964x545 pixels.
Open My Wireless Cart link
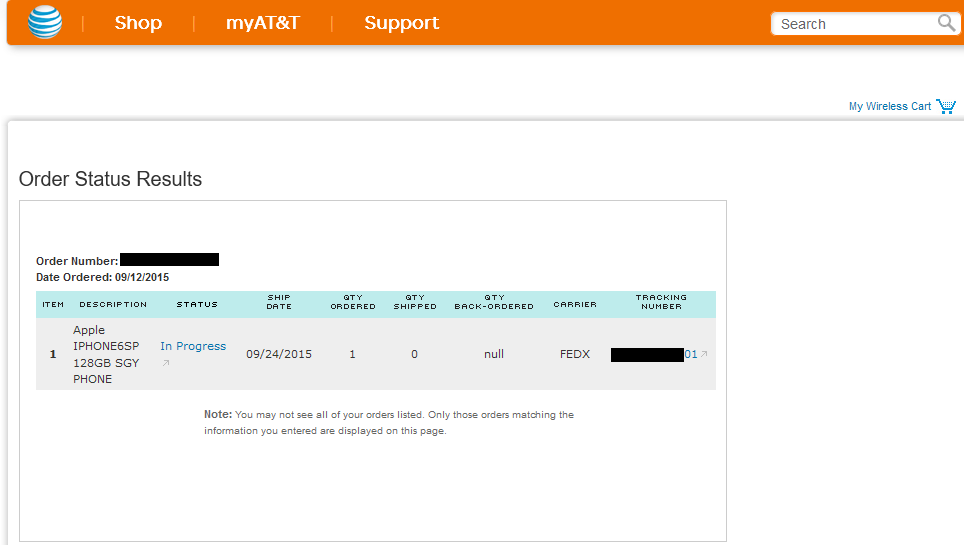(890, 106)
